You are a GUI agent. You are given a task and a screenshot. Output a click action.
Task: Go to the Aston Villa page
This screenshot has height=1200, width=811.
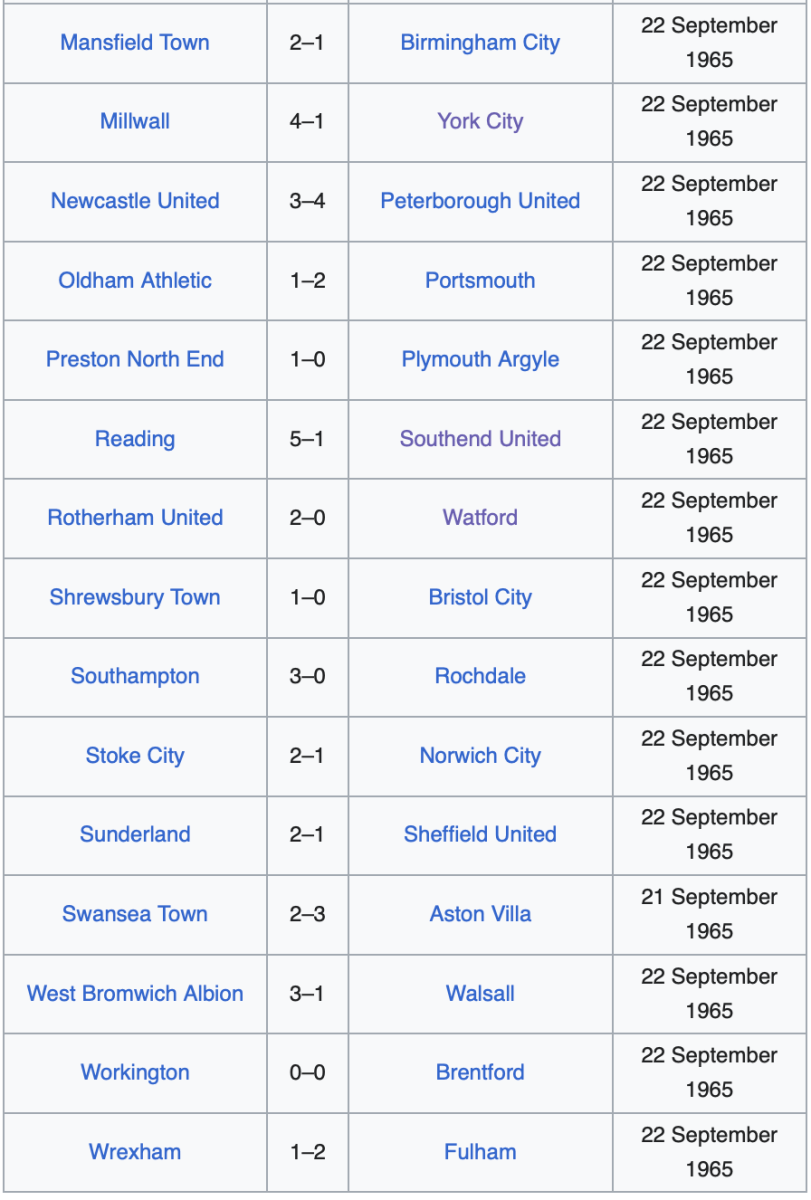coord(480,914)
